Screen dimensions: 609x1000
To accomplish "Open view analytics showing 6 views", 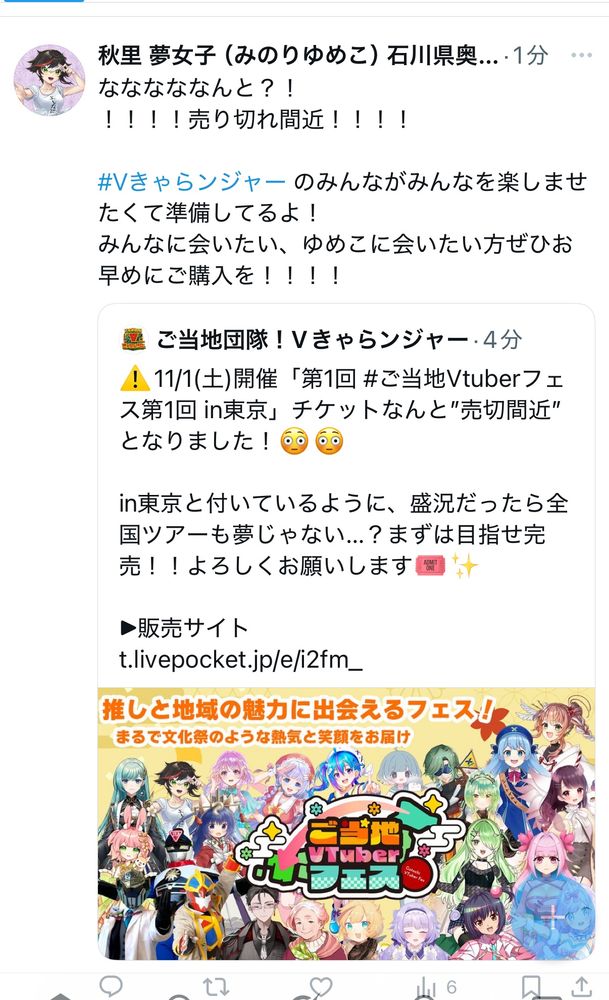I will tap(436, 987).
